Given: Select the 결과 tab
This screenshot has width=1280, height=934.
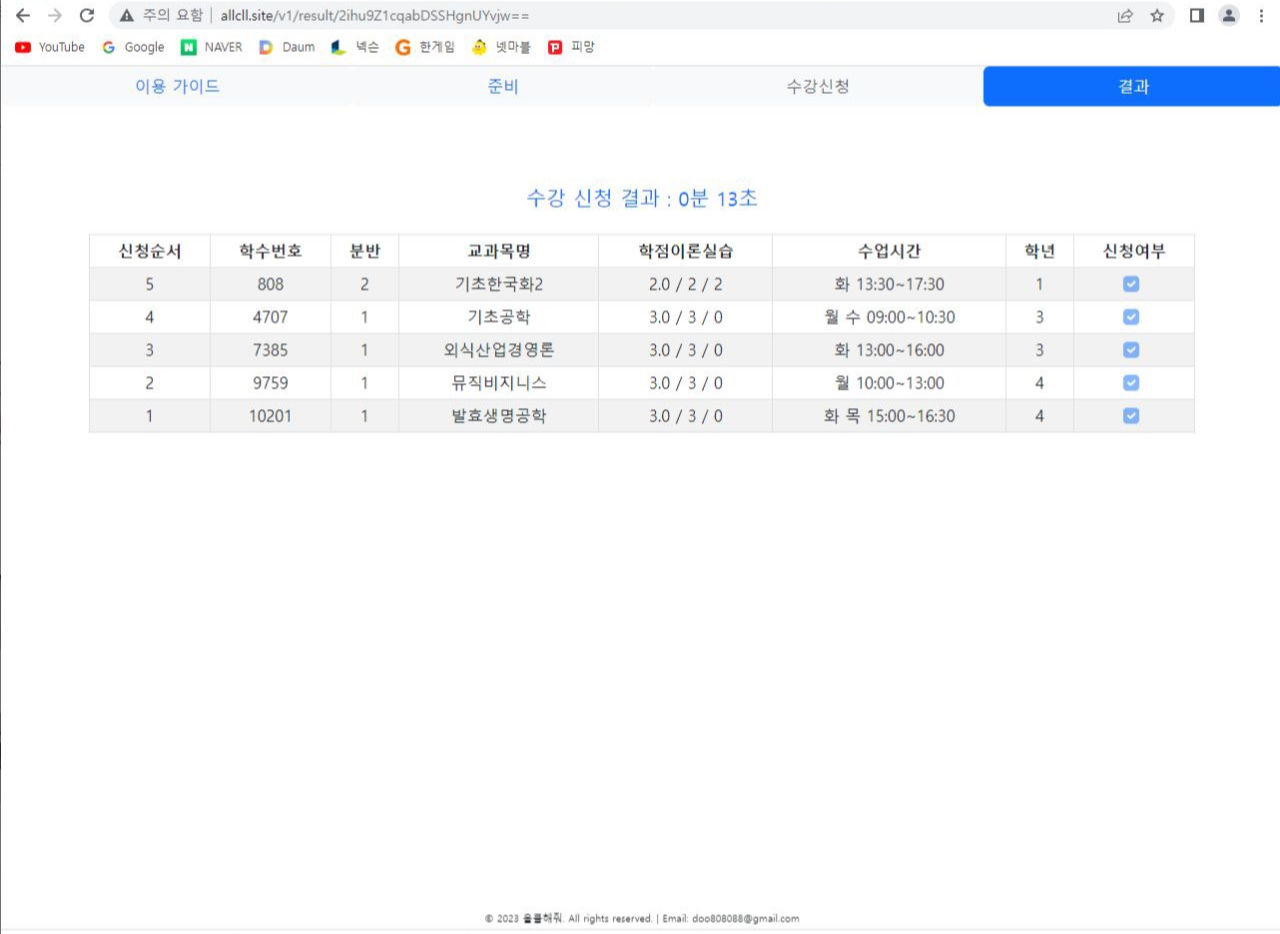Looking at the screenshot, I should [1133, 86].
